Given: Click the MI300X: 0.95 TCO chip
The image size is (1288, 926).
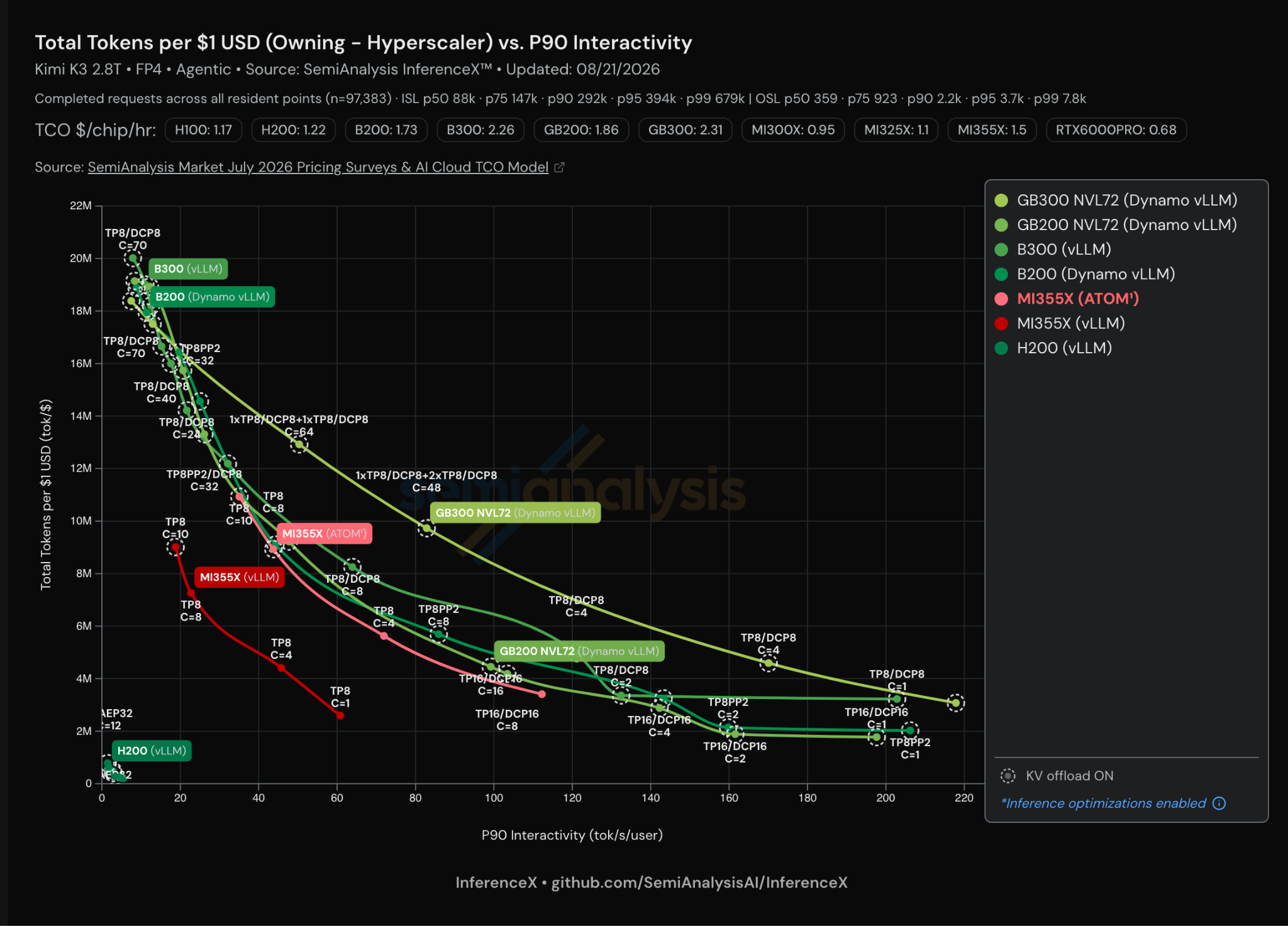Looking at the screenshot, I should click(793, 130).
